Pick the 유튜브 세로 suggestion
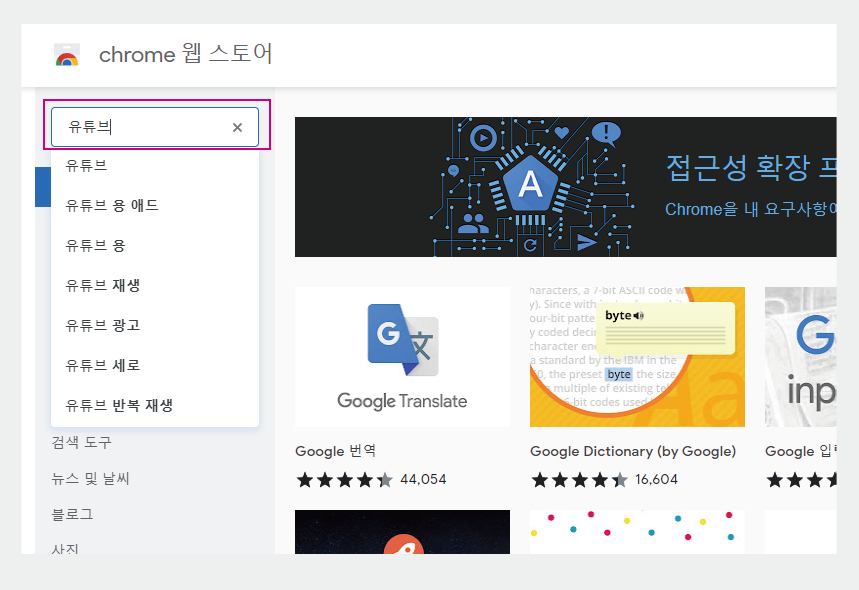 (155, 365)
